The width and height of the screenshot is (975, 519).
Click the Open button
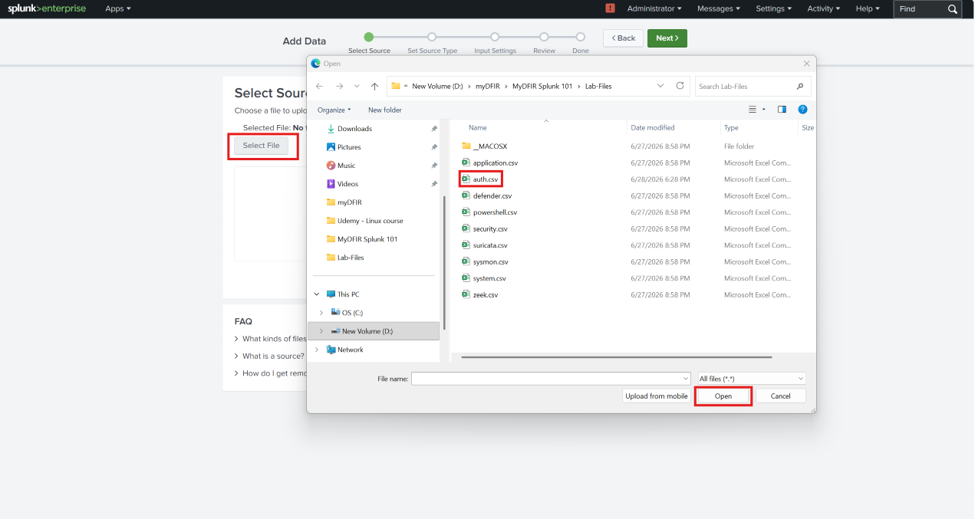click(x=723, y=396)
